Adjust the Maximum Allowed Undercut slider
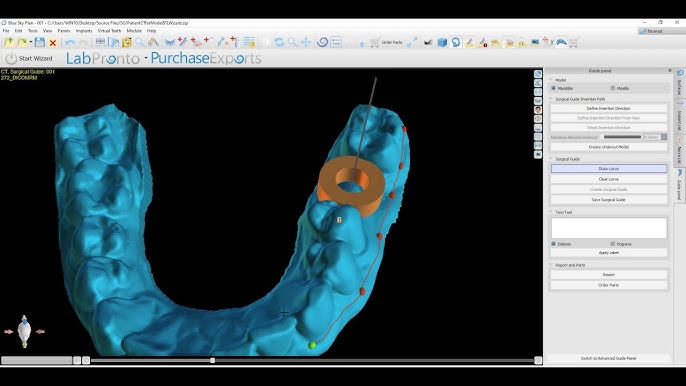This screenshot has height=386, width=686. (x=622, y=137)
